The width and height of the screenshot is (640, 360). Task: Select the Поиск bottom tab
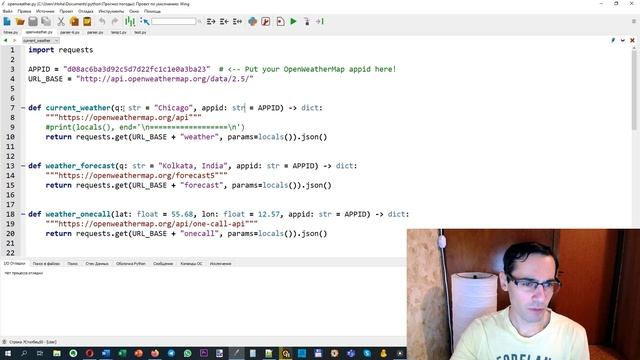(x=73, y=264)
